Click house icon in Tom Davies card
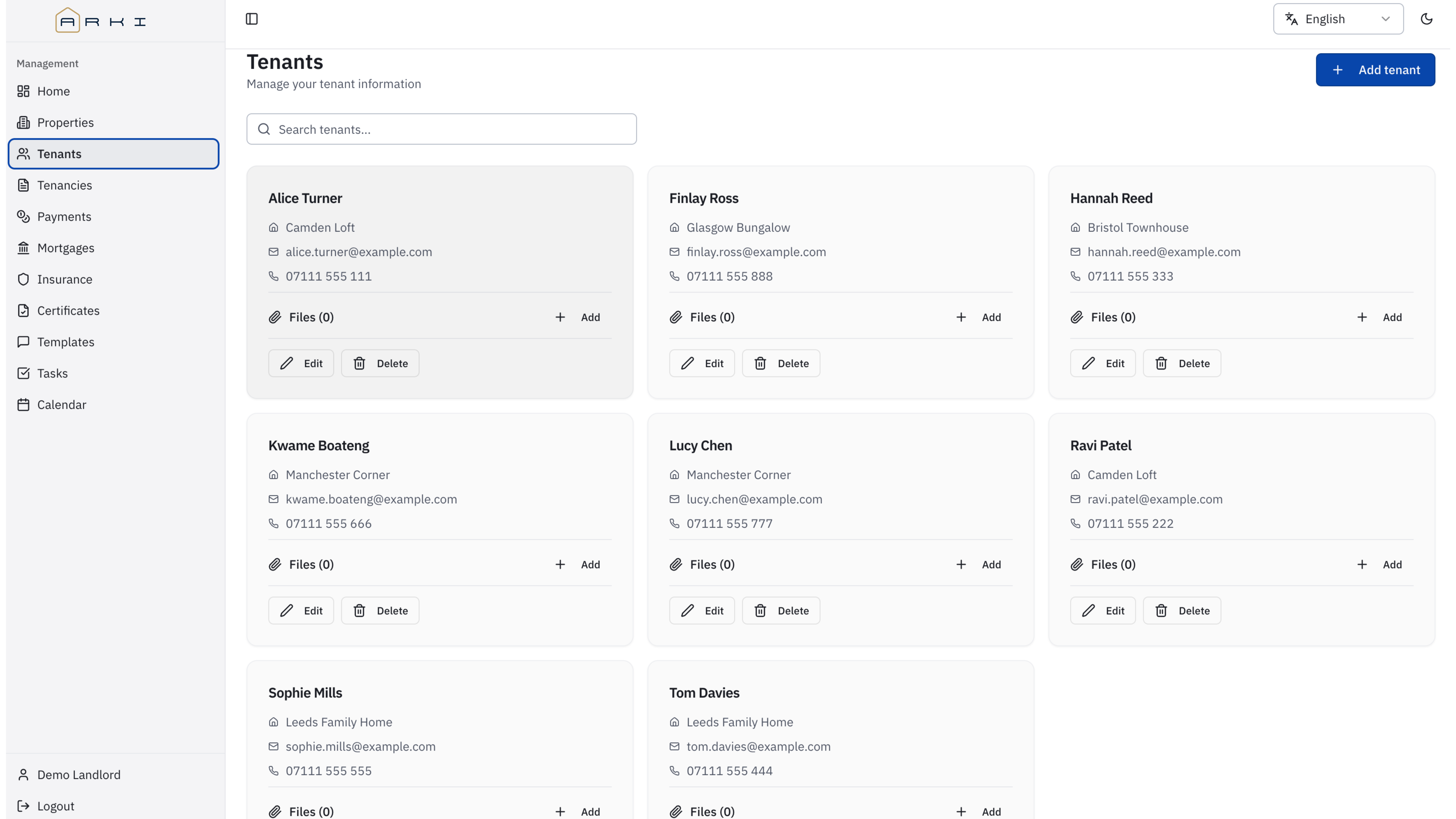 [674, 722]
